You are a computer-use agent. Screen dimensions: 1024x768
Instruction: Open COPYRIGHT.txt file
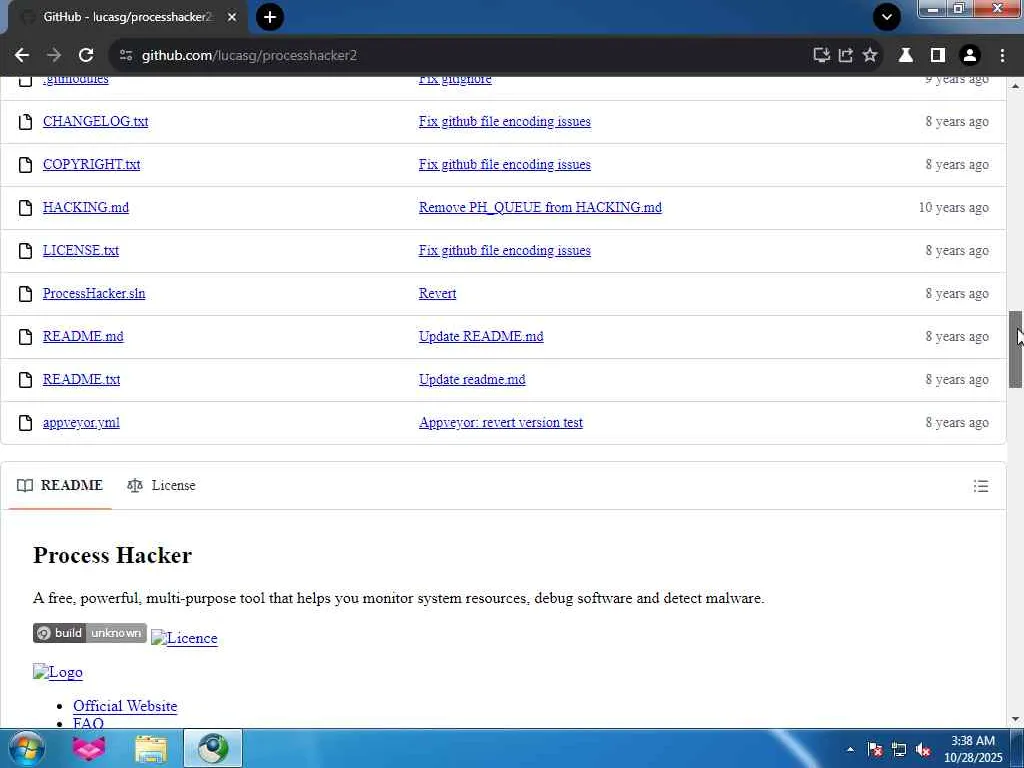(x=91, y=165)
